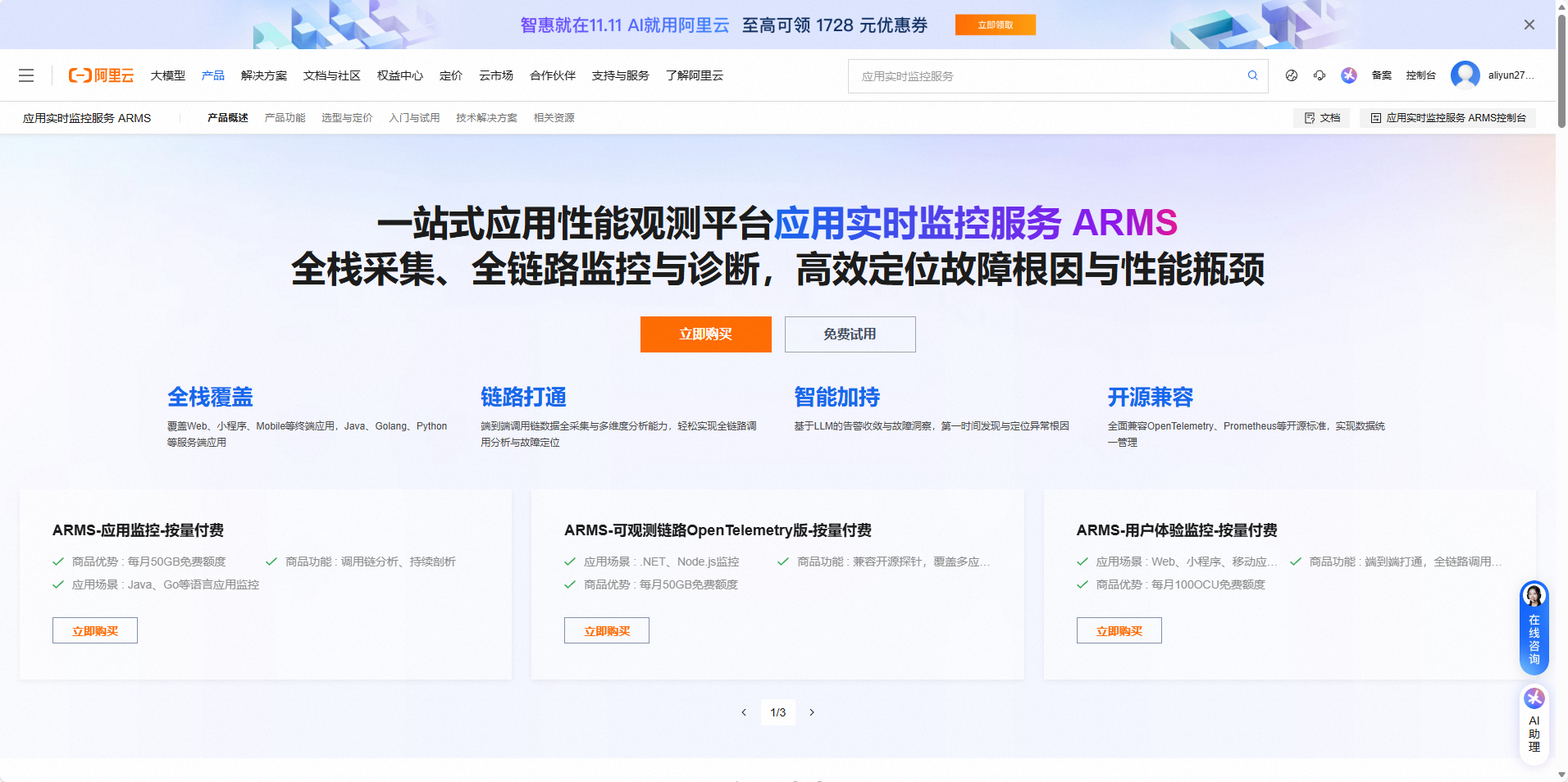Image resolution: width=1568 pixels, height=782 pixels.
Task: Open the 文档与社区 menu
Action: pos(332,75)
